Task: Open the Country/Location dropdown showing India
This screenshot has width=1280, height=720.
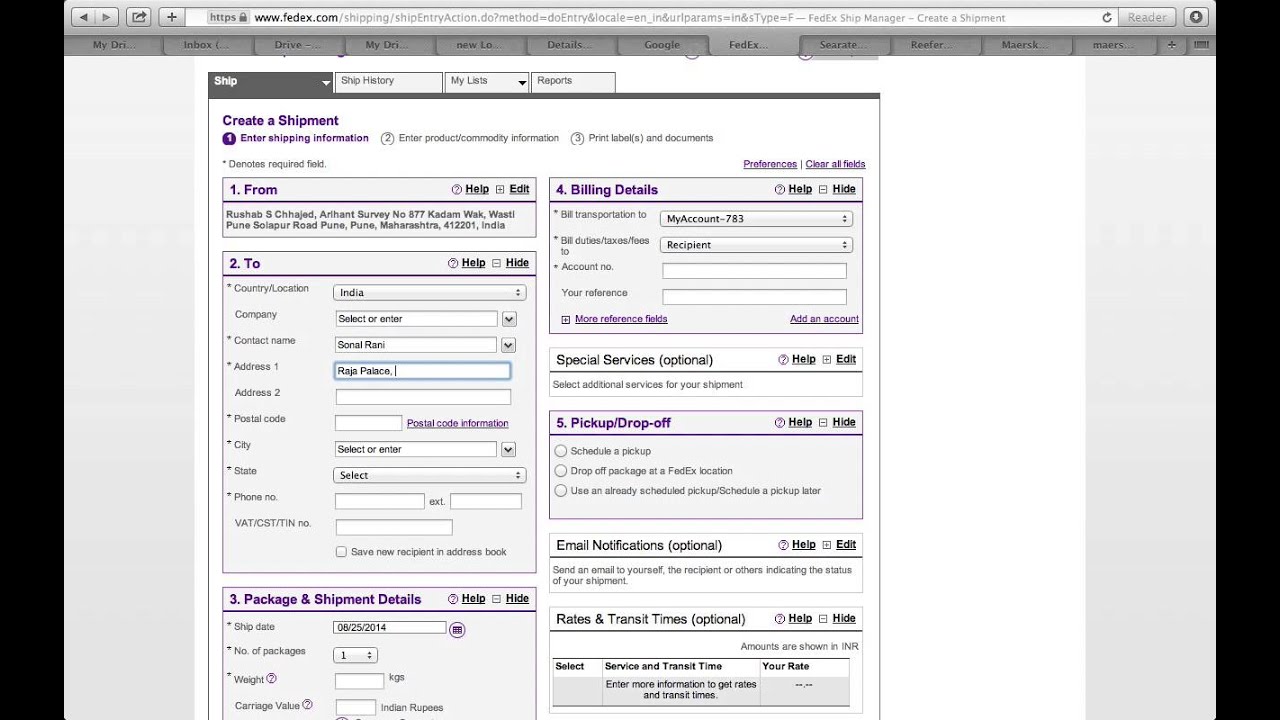Action: [x=429, y=292]
